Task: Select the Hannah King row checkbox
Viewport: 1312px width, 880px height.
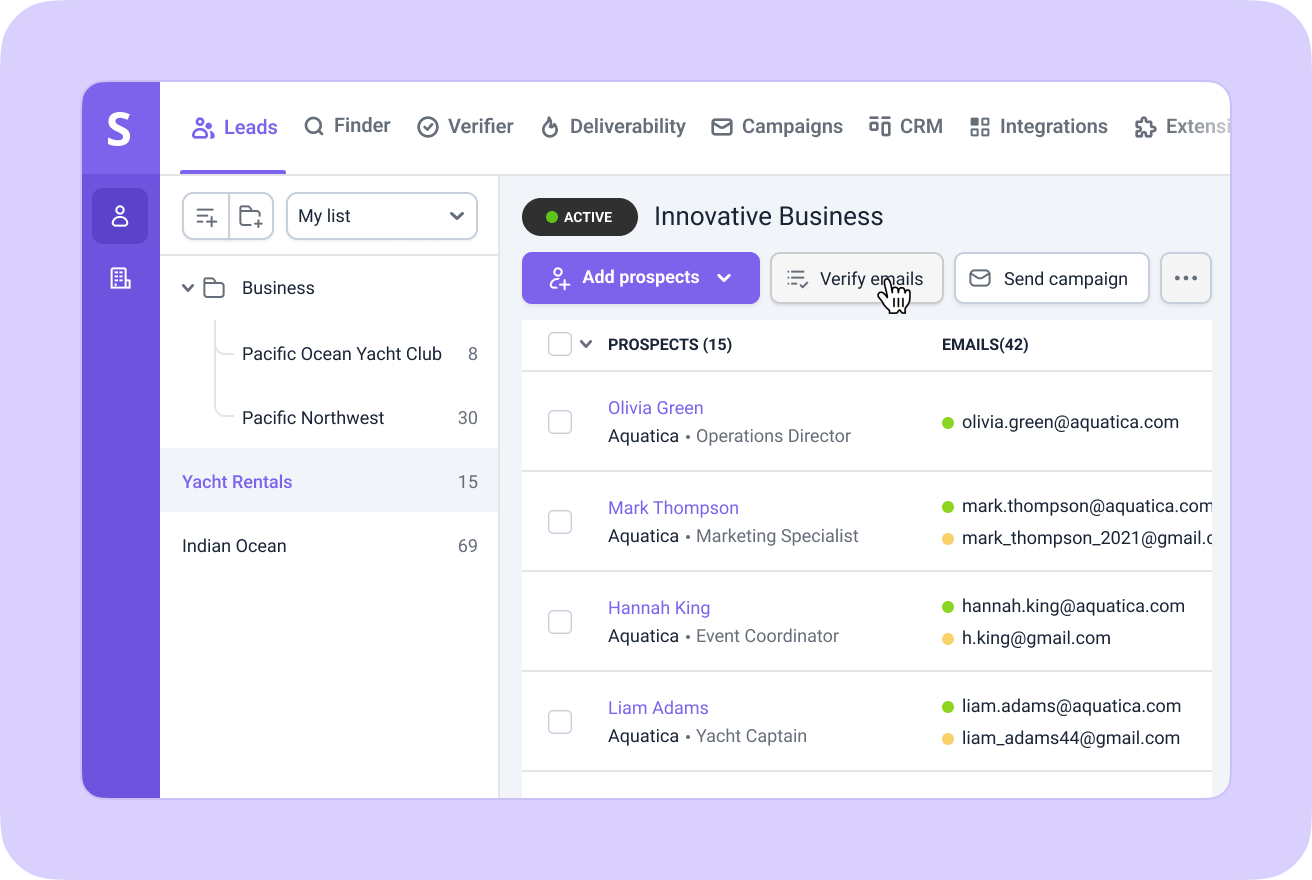Action: pos(560,622)
